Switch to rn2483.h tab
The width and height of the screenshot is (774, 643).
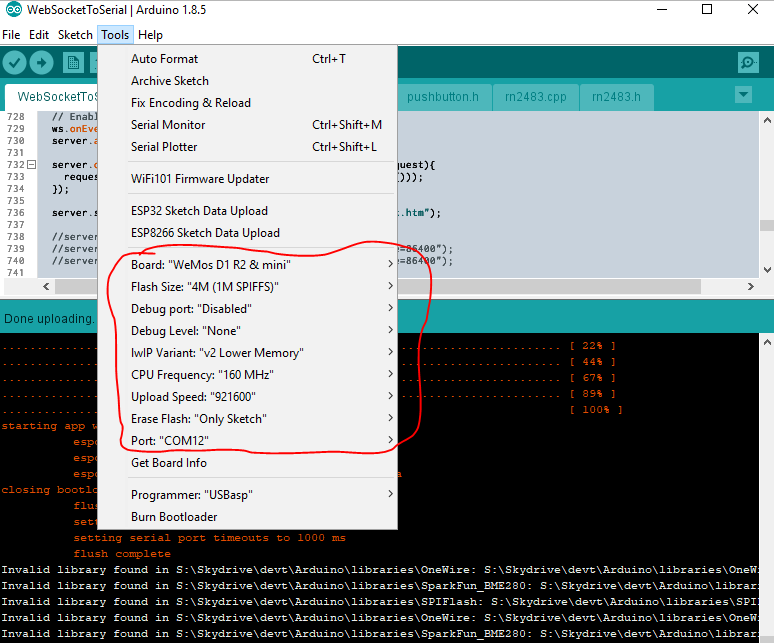coord(616,97)
